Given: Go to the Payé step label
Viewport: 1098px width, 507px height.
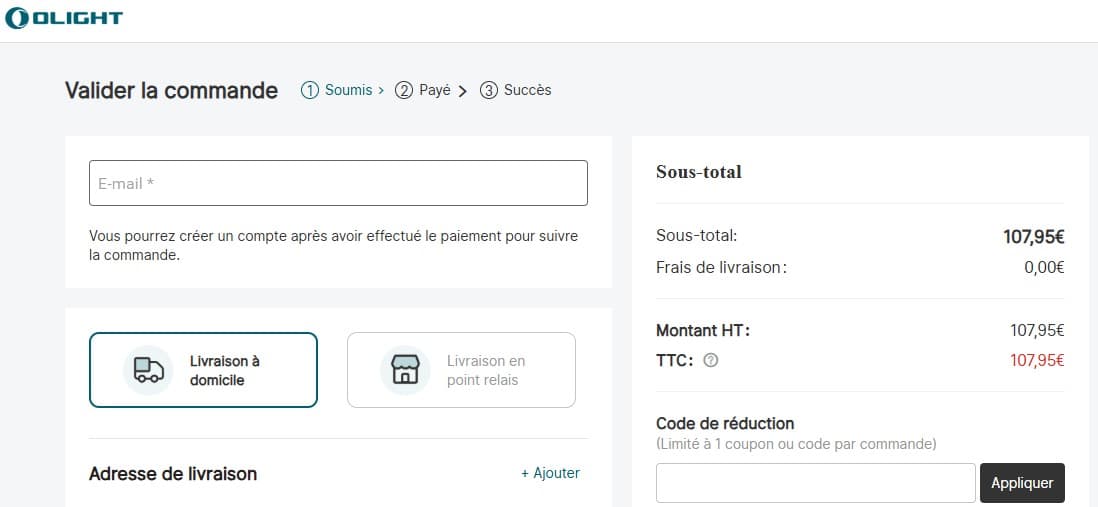Looking at the screenshot, I should [435, 90].
